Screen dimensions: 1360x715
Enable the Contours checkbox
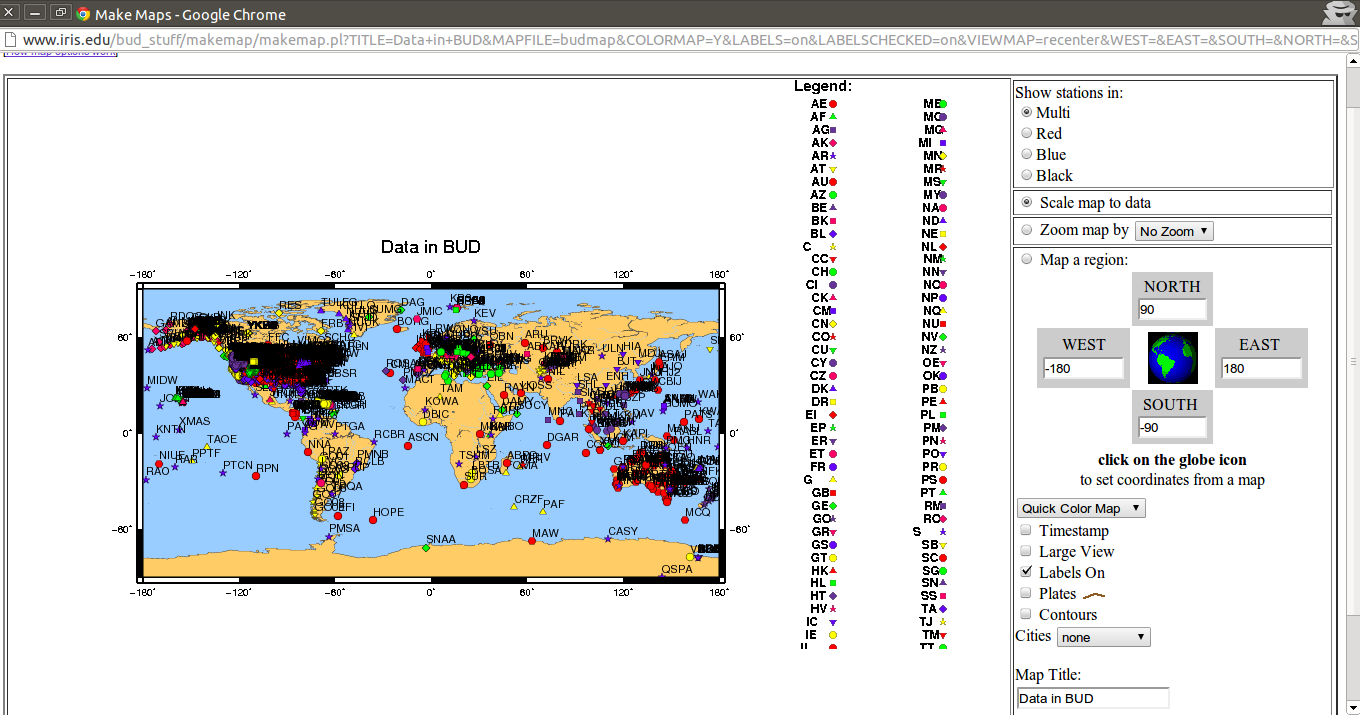click(1026, 614)
